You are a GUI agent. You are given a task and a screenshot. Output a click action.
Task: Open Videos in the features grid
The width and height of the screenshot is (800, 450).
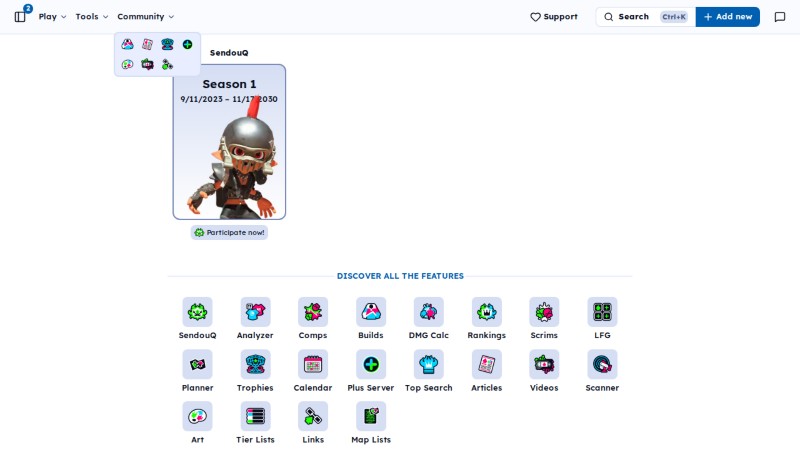click(544, 371)
